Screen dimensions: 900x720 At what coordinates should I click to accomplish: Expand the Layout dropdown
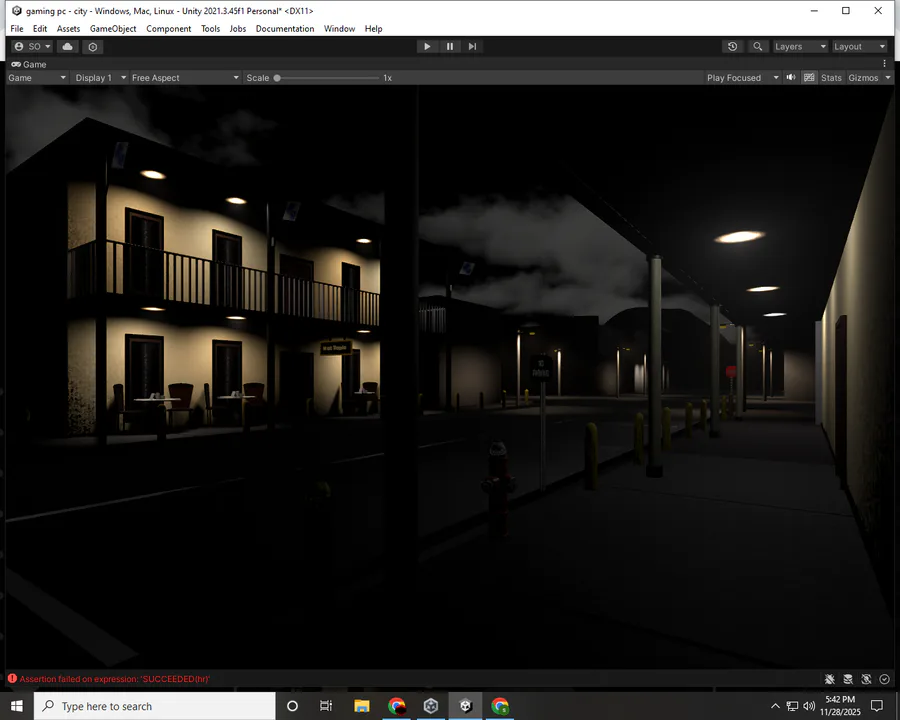(860, 47)
